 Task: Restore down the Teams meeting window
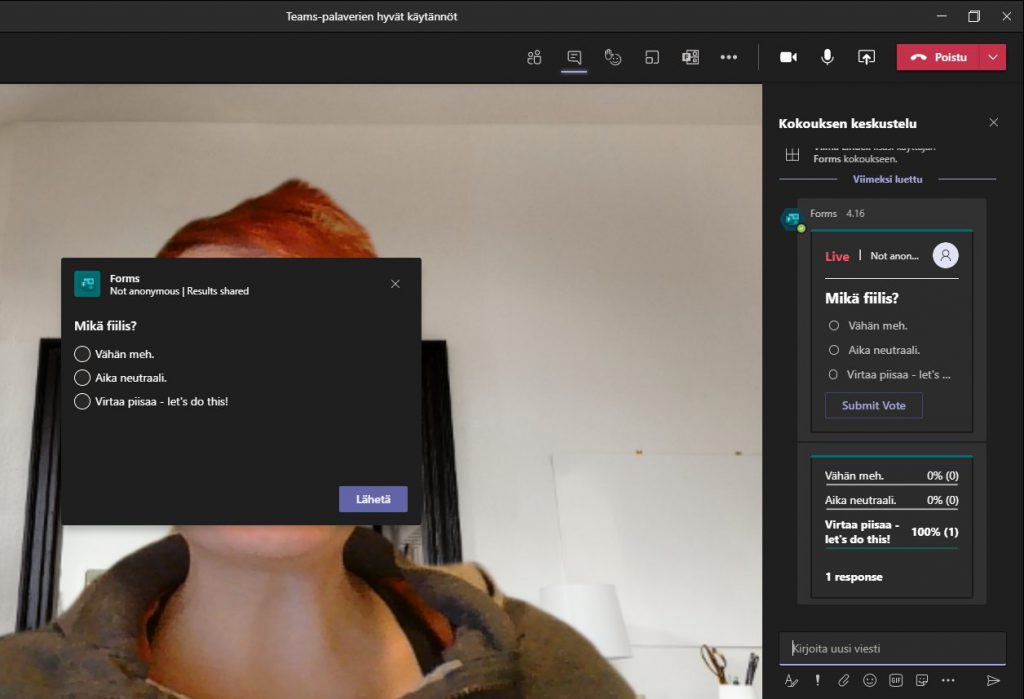[x=974, y=16]
